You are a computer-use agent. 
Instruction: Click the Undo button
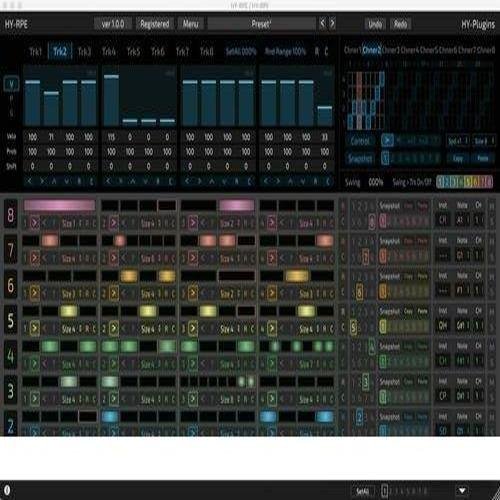375,24
